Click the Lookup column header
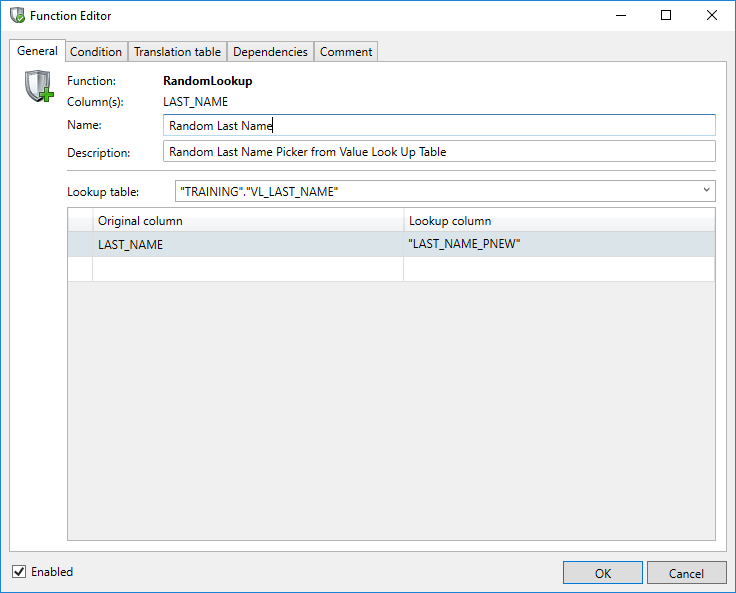736x593 pixels. coord(558,220)
